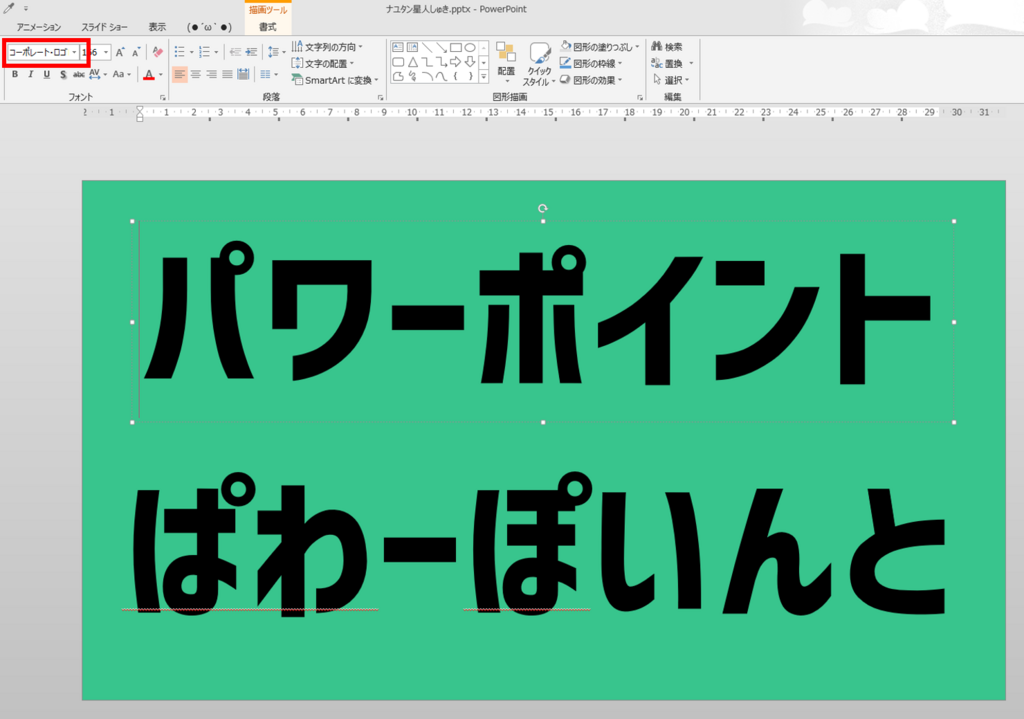Open the アニメーション tab
The height and width of the screenshot is (719, 1024).
(39, 27)
